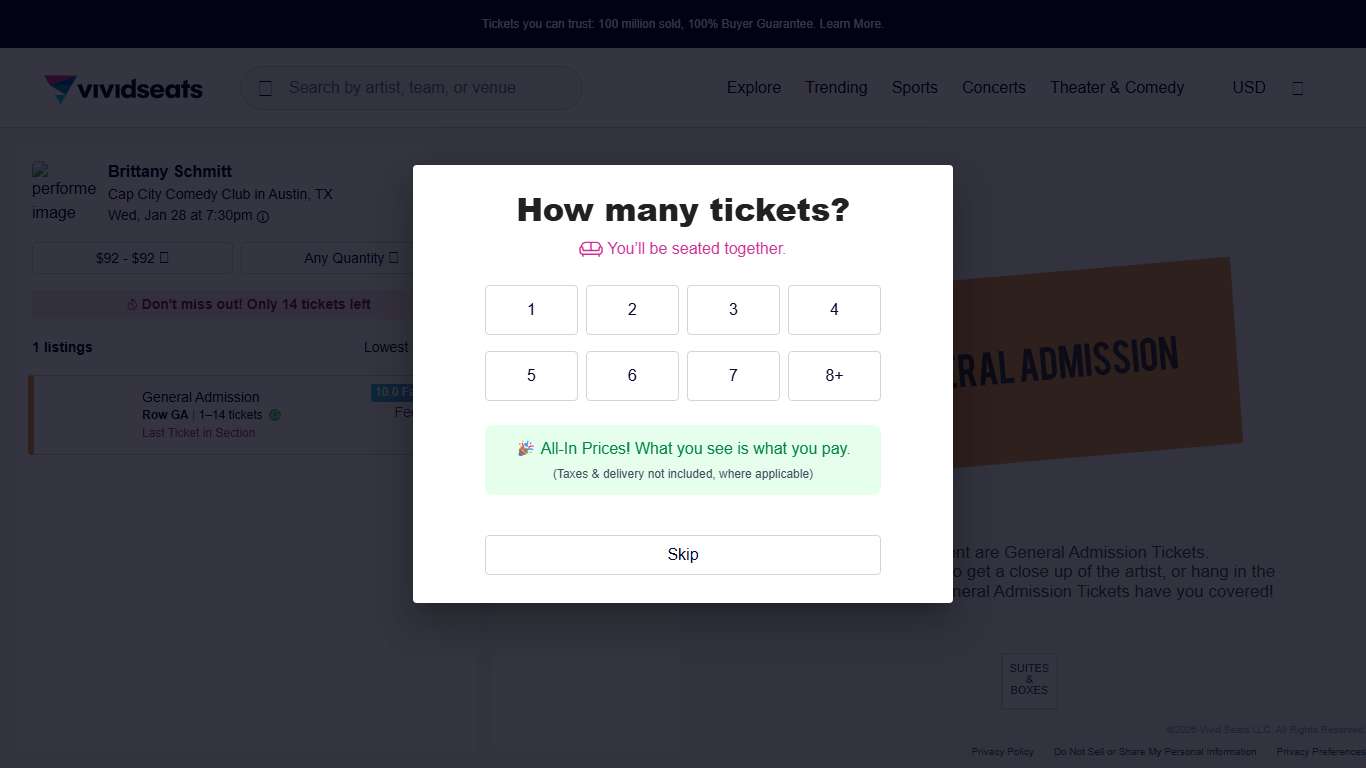
Task: Select 2 tickets
Action: [632, 310]
